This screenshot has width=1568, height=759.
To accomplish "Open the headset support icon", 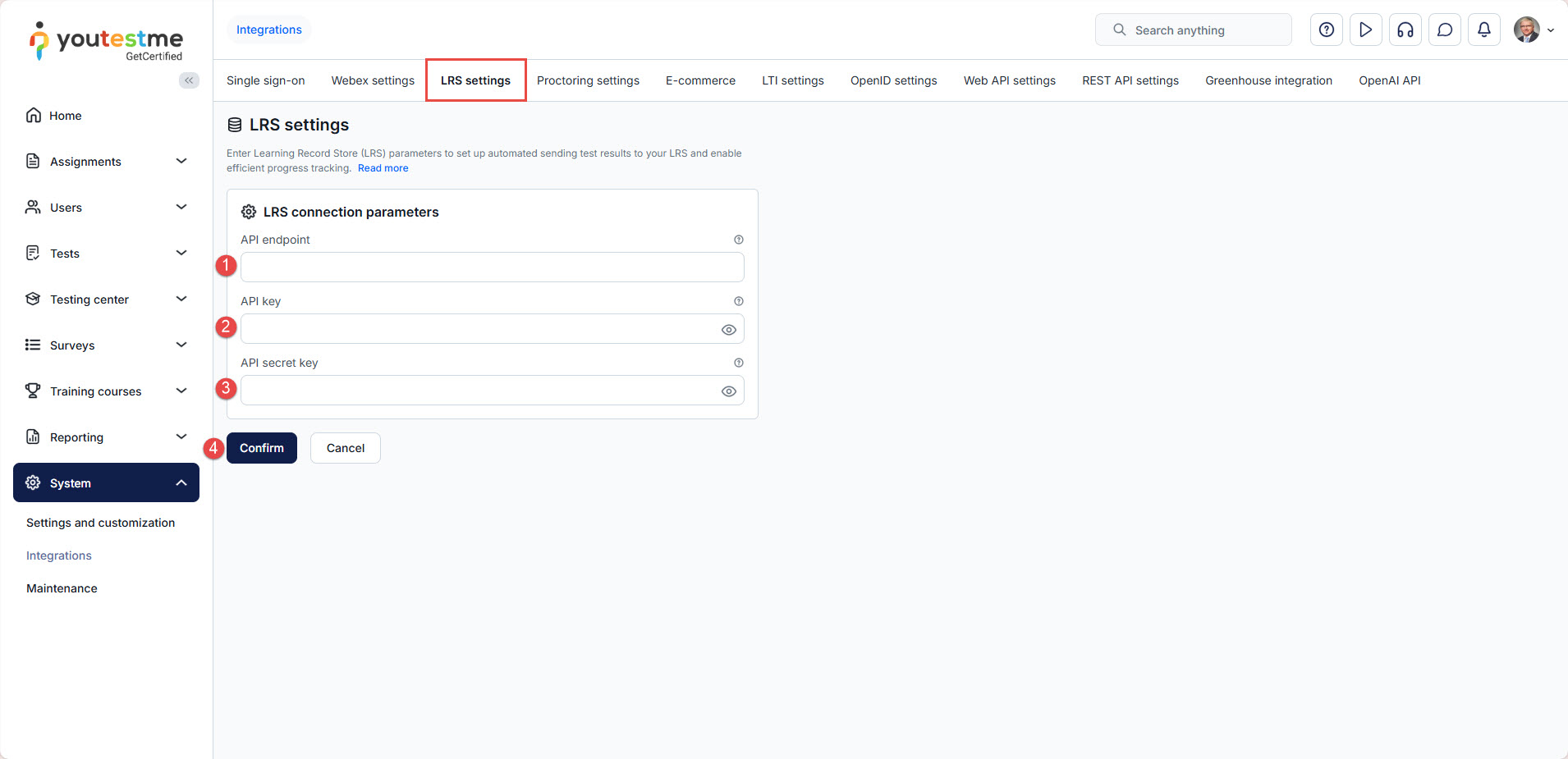I will (1405, 30).
